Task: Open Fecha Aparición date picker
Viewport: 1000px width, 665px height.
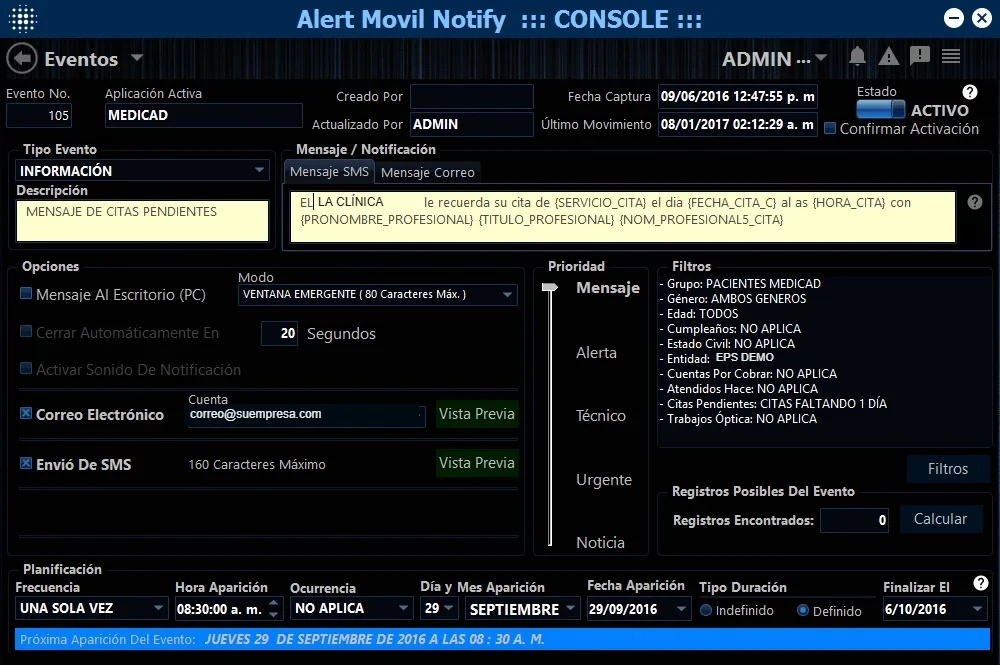Action: [682, 608]
